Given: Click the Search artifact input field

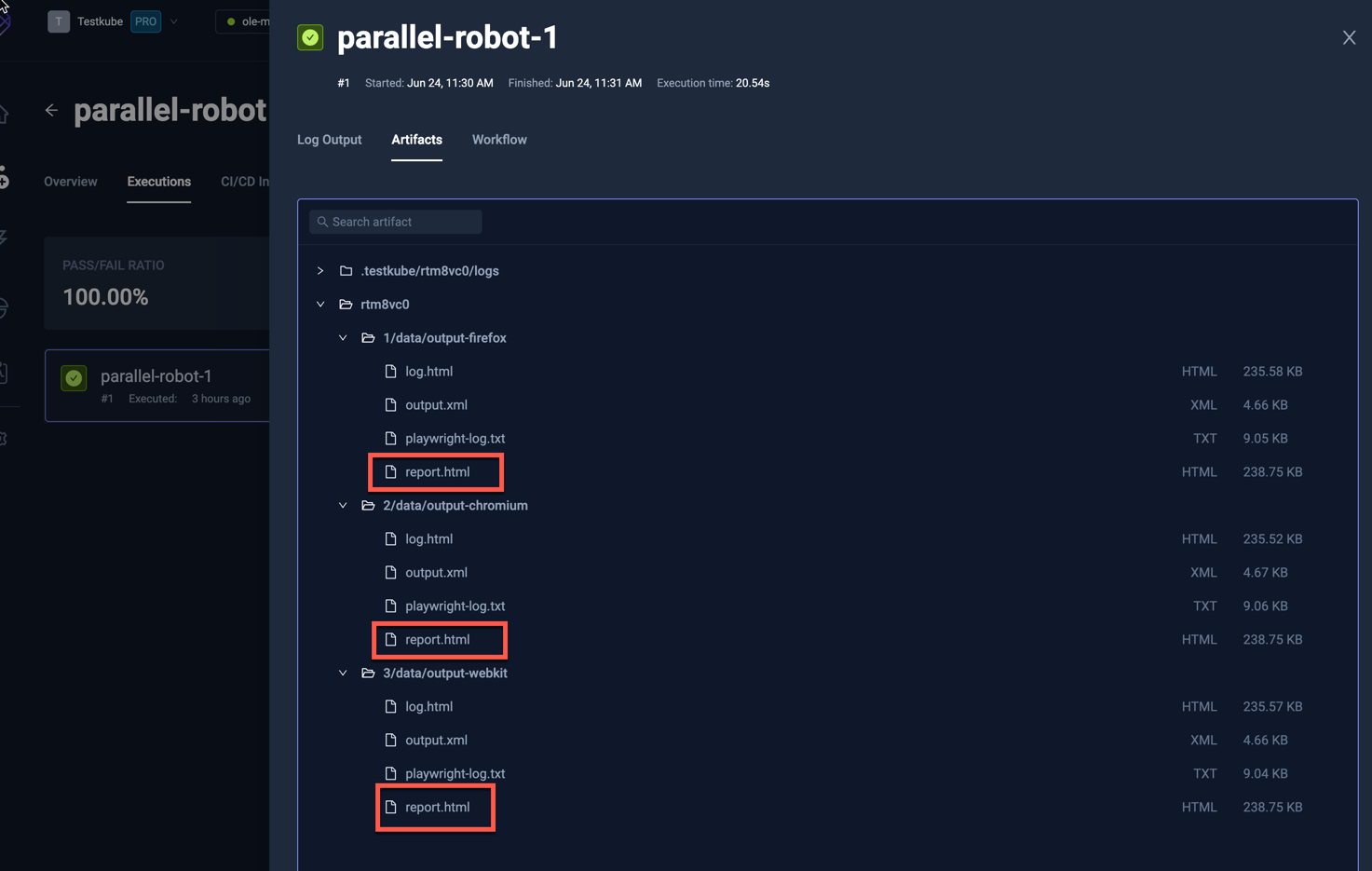Looking at the screenshot, I should (x=401, y=222).
